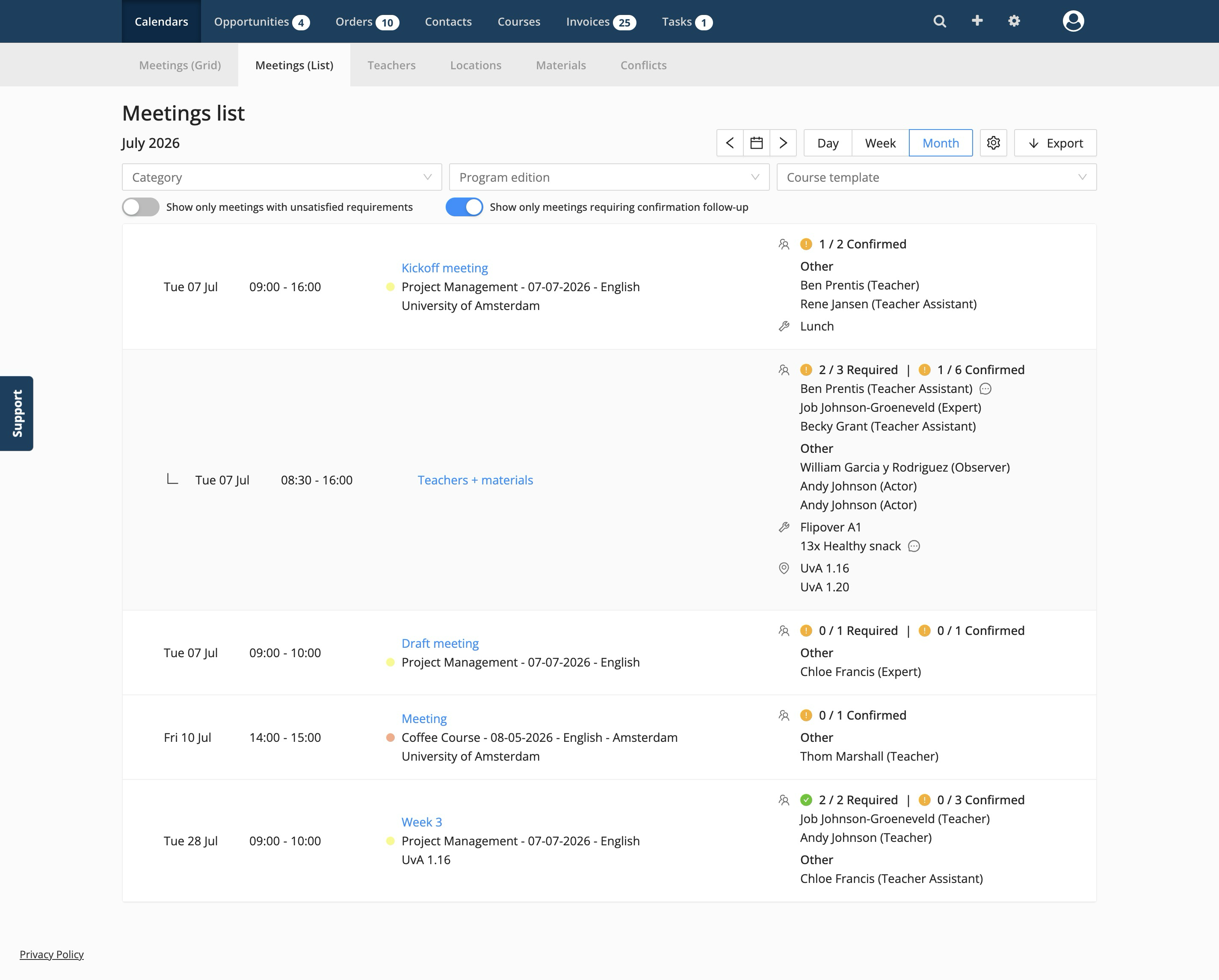The height and width of the screenshot is (980, 1219).
Task: Toggle show only meetings with unsatisfied requirements
Action: pyautogui.click(x=141, y=207)
